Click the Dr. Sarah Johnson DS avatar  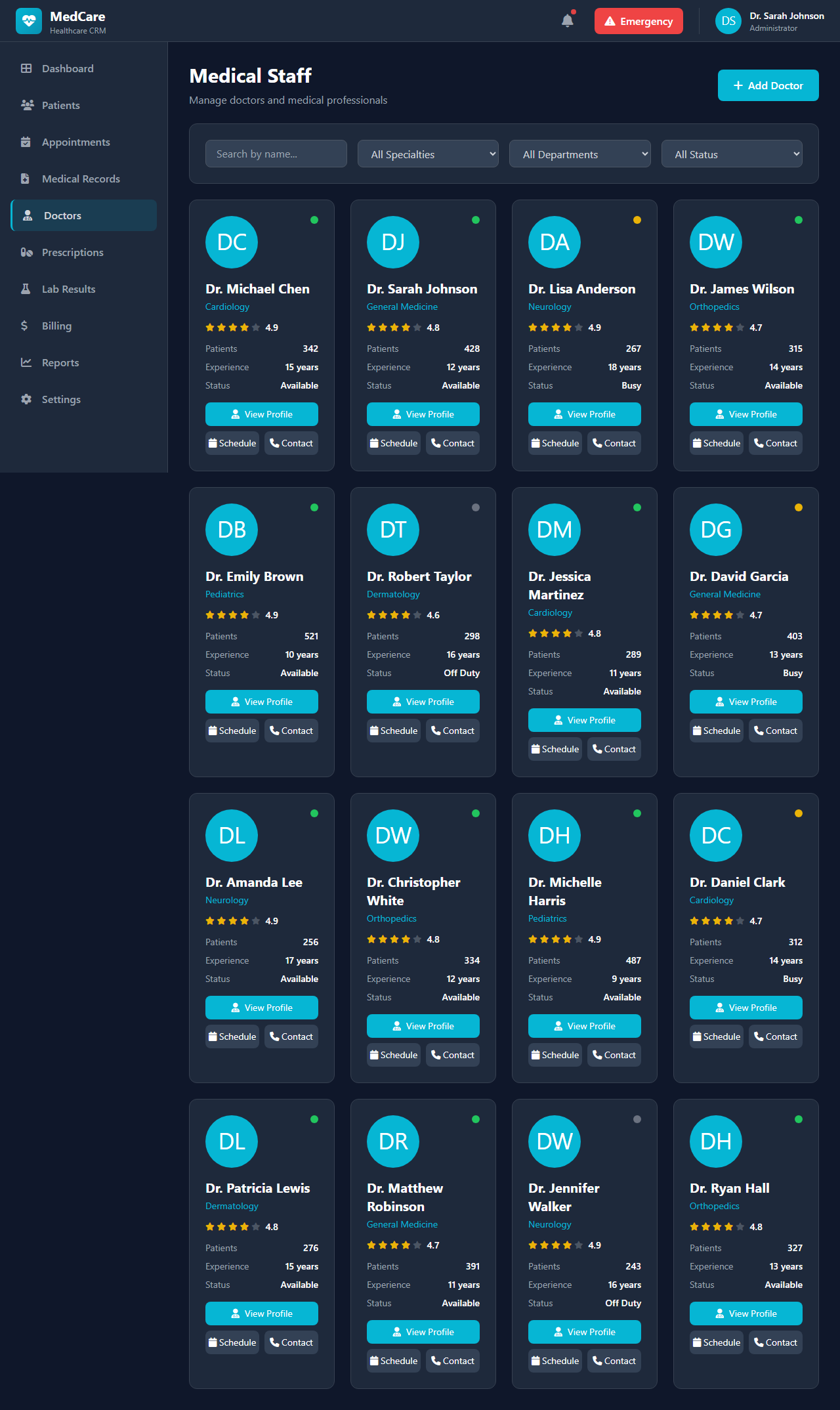[728, 21]
